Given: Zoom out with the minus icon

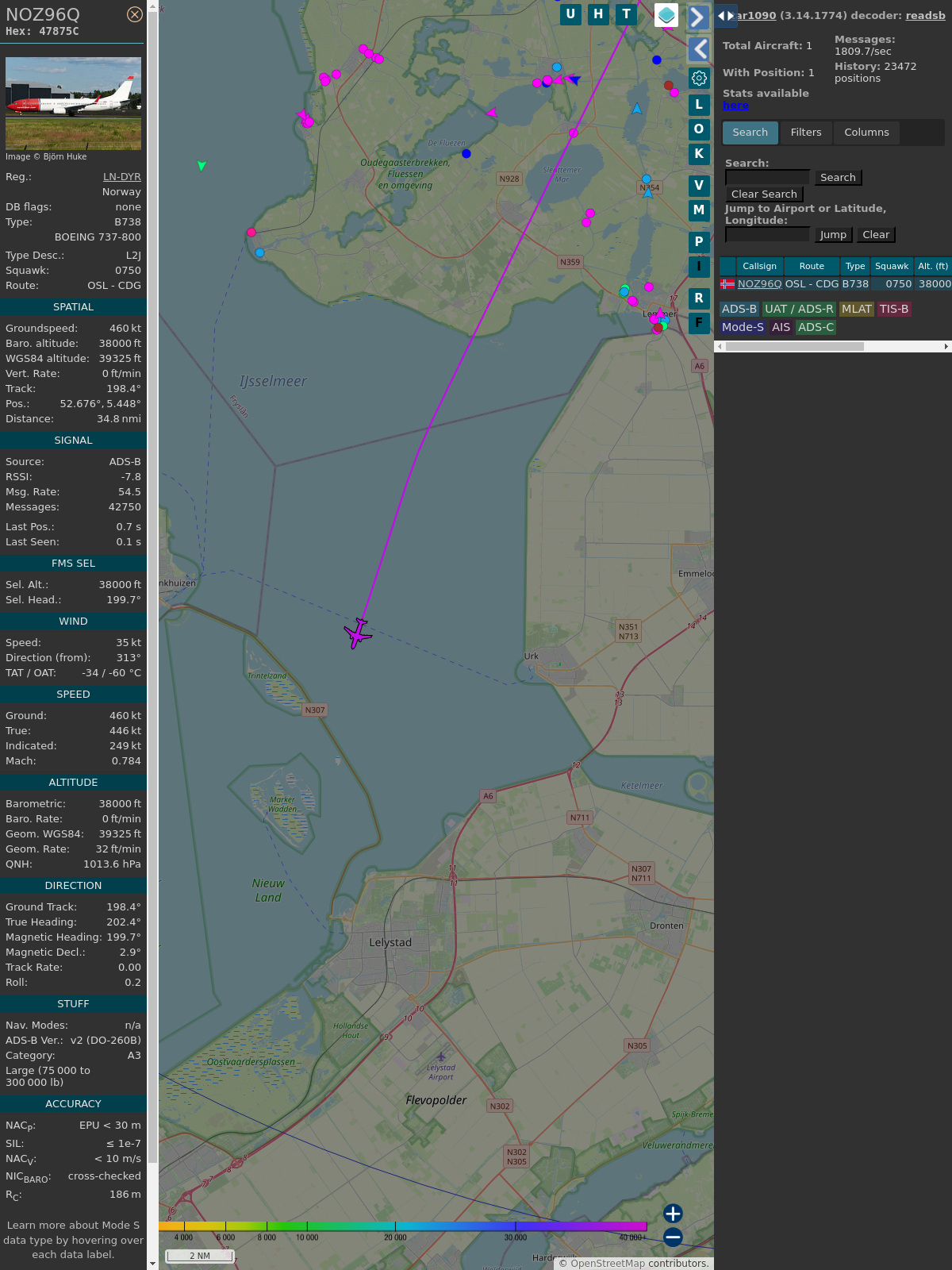Looking at the screenshot, I should click(x=673, y=1237).
